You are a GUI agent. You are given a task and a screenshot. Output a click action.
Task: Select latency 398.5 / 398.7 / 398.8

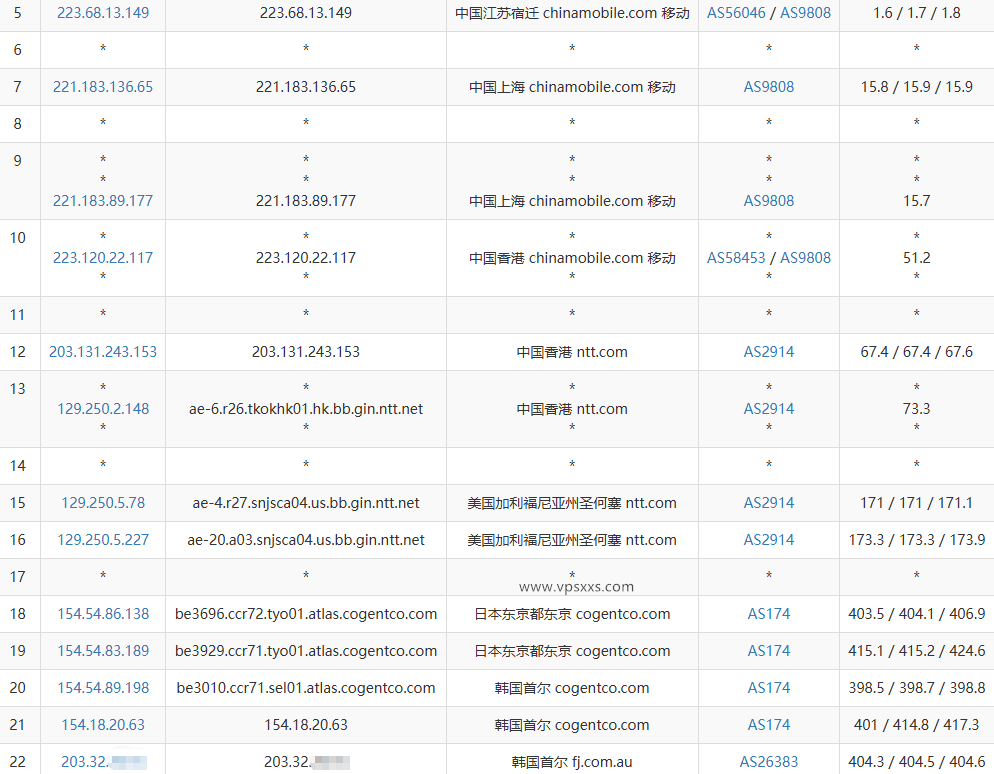click(916, 688)
